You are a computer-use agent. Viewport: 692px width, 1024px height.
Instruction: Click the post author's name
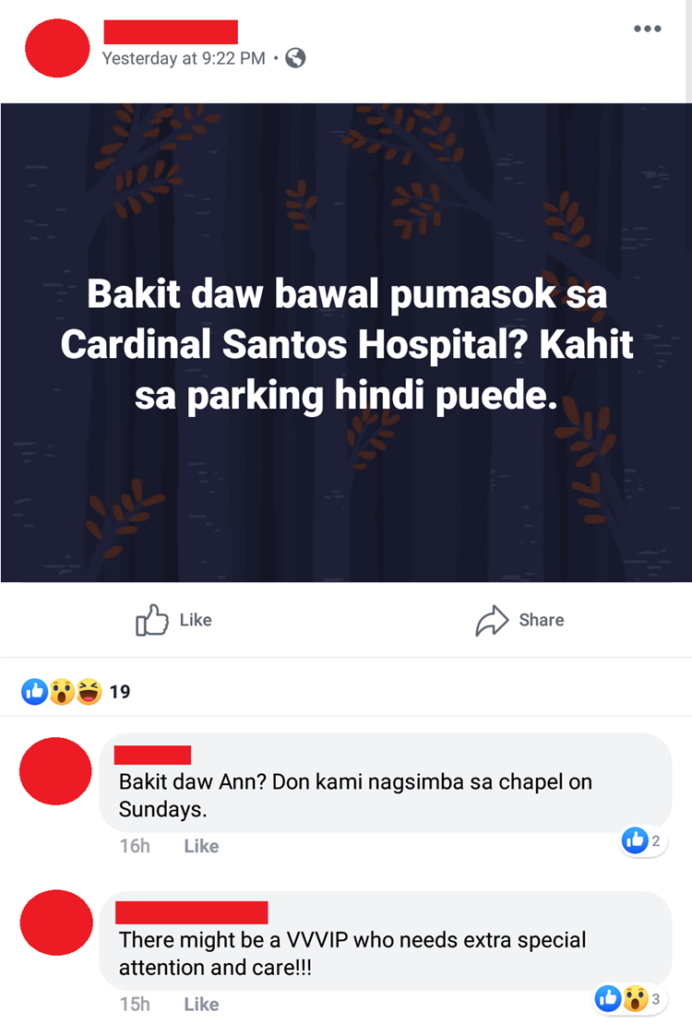[x=170, y=32]
